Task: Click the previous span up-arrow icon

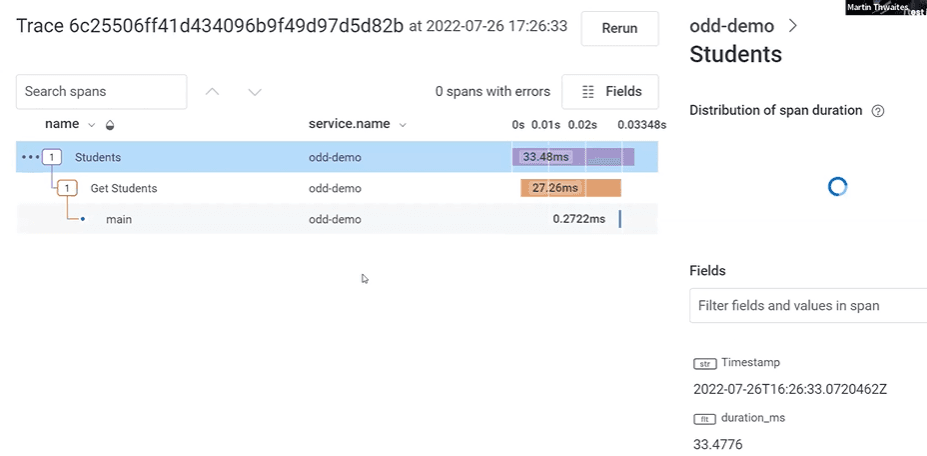Action: point(212,92)
